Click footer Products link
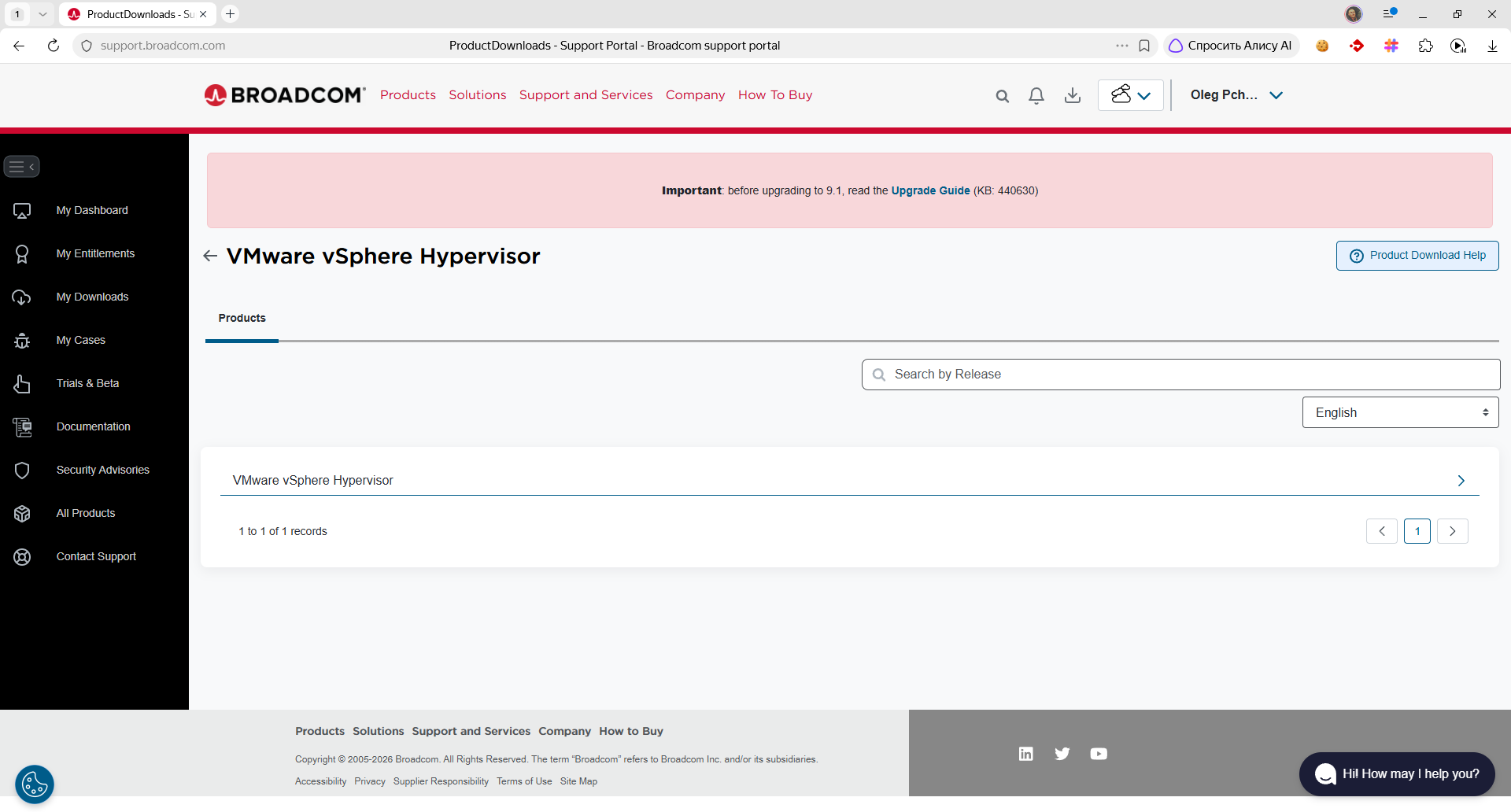Screen dimensions: 1511x812 (x=320, y=731)
